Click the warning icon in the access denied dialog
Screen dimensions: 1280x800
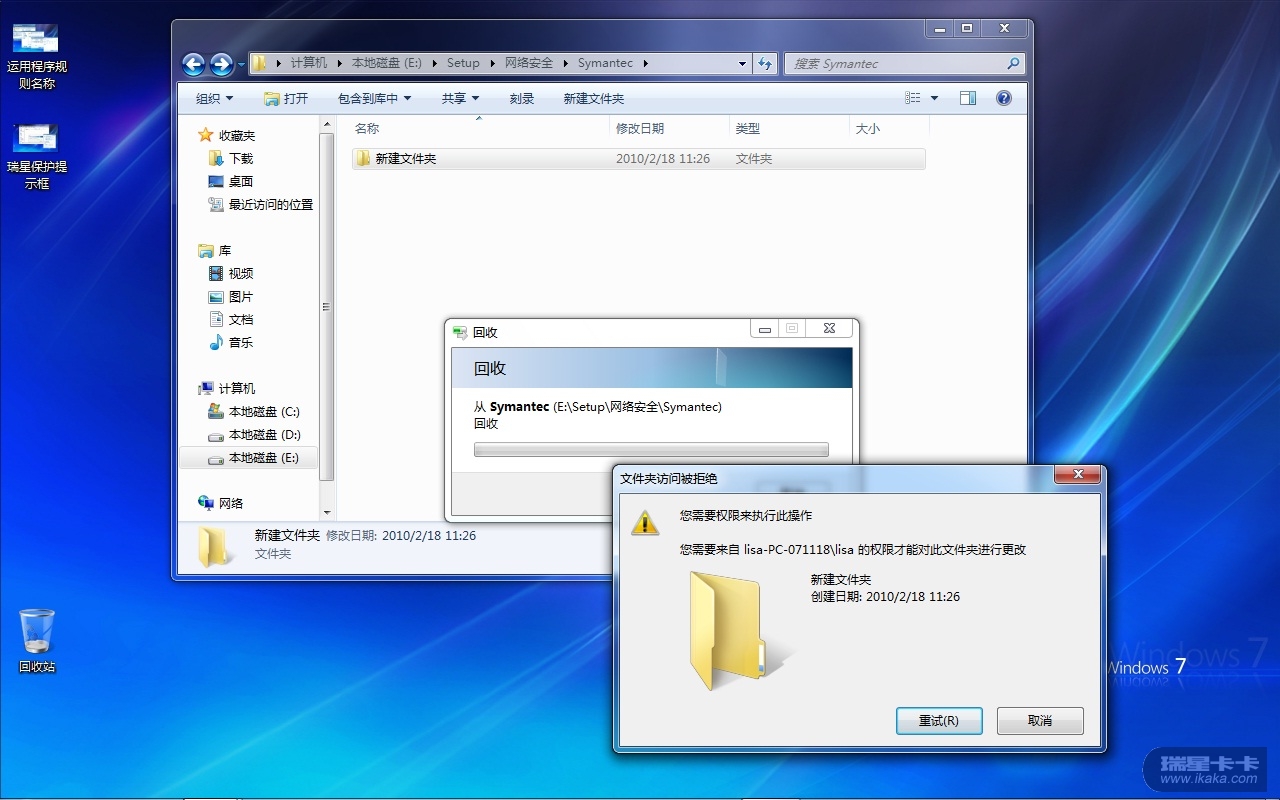645,522
